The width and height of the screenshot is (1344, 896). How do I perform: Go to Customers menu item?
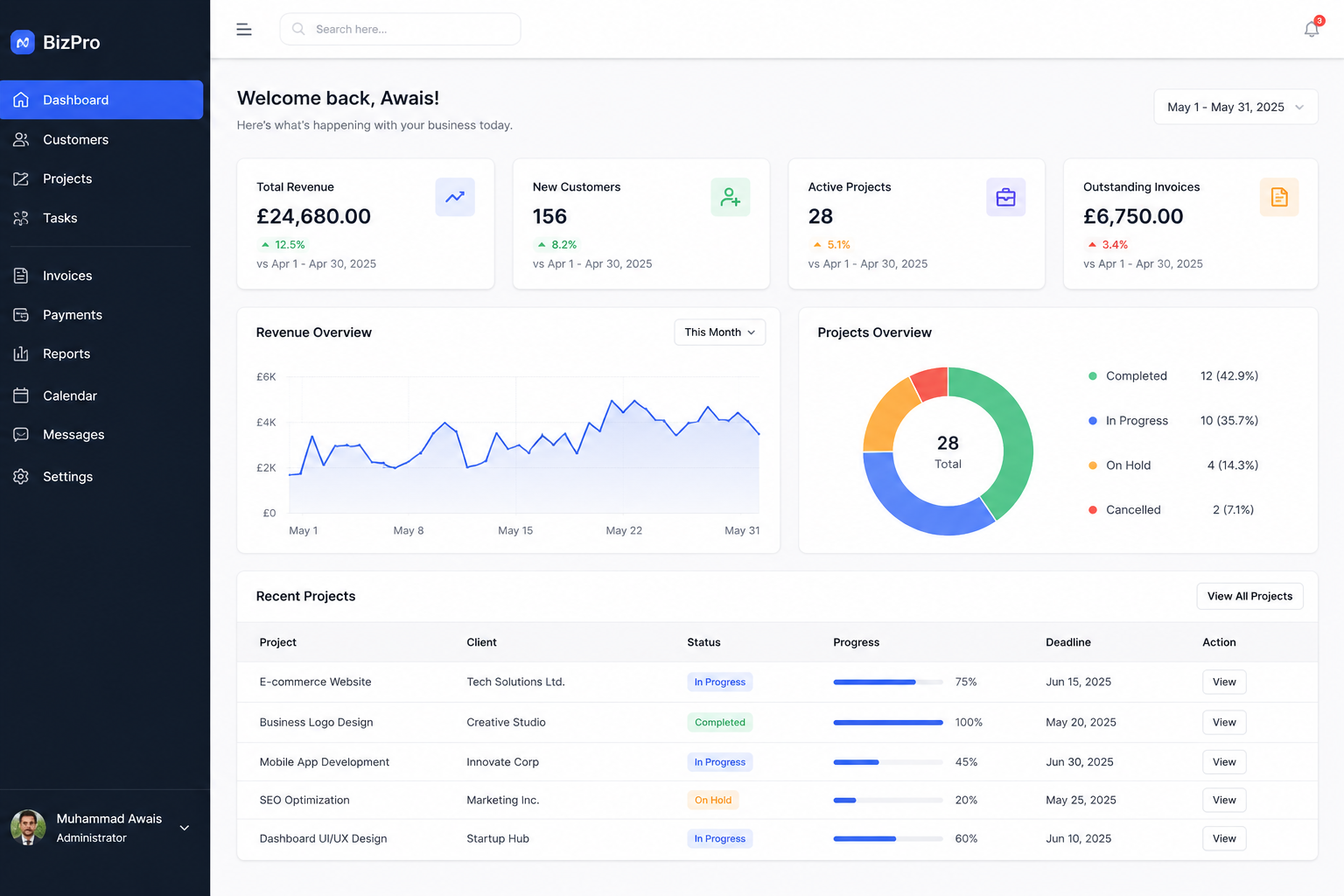pos(101,139)
